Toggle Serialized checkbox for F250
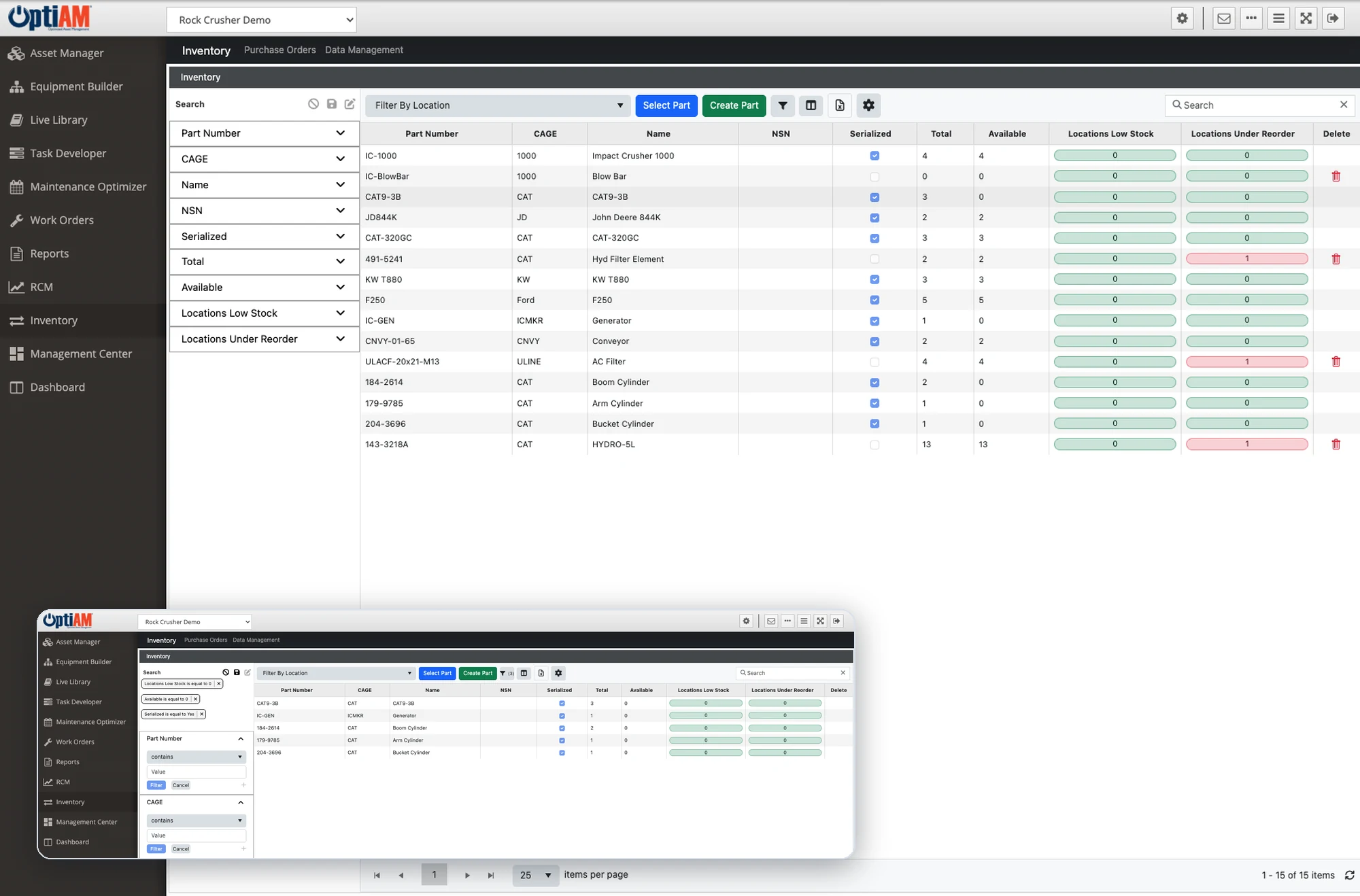The image size is (1360, 896). click(x=874, y=300)
